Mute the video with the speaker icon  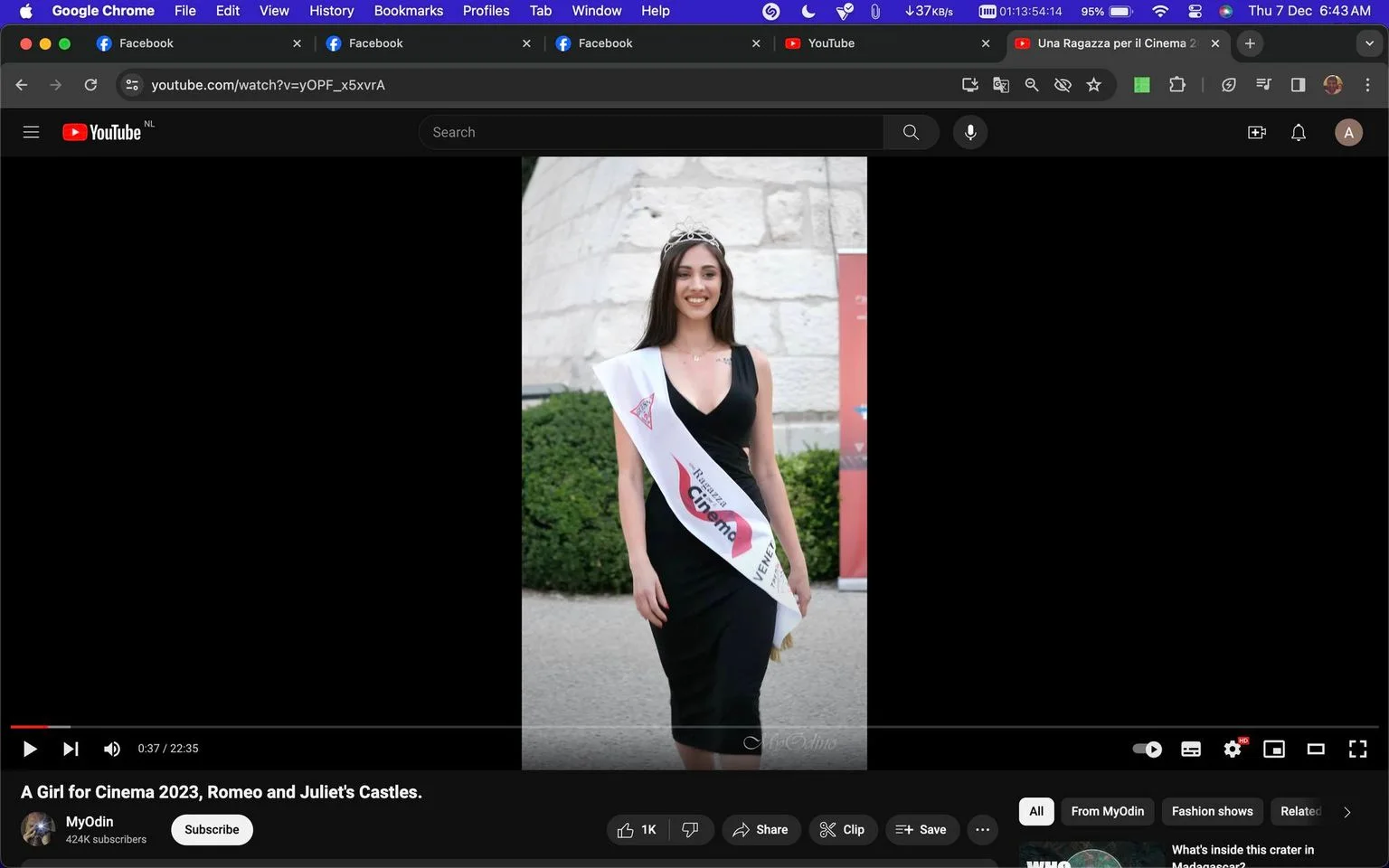click(x=112, y=749)
